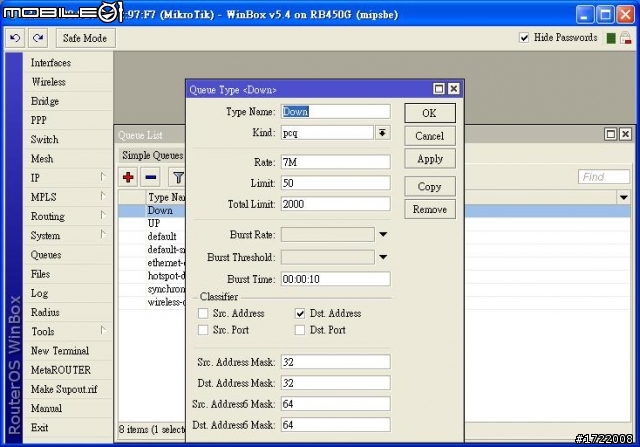The height and width of the screenshot is (447, 640).
Task: Click the Remove button
Action: (x=430, y=209)
